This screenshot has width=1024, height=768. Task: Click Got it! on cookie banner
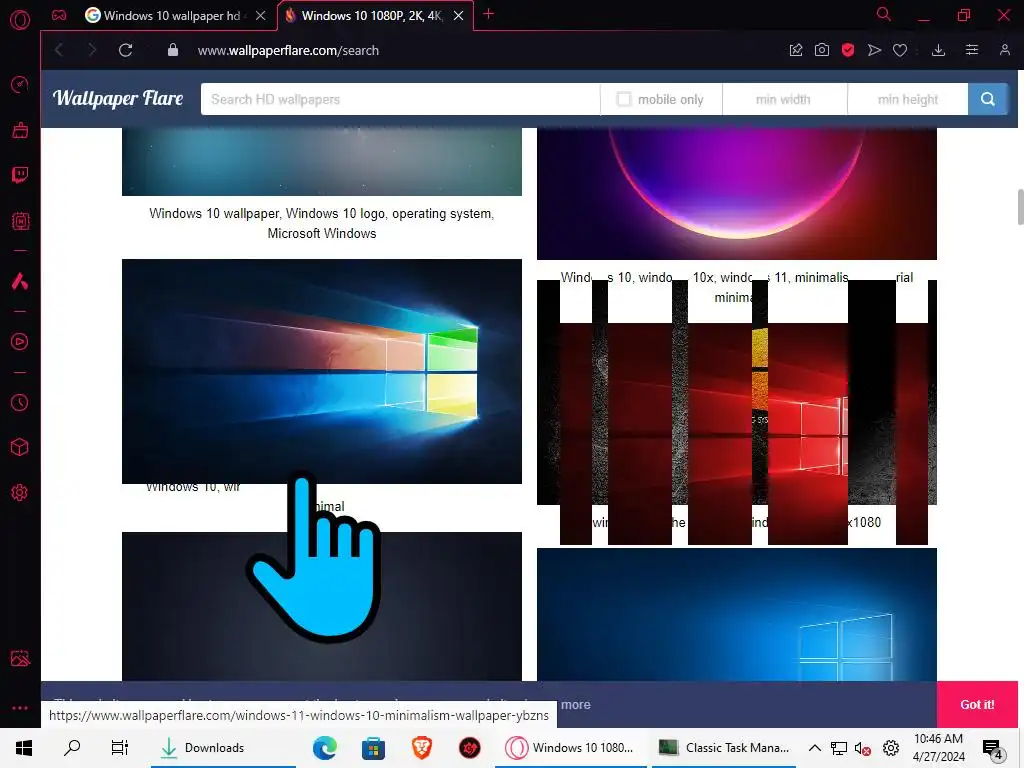click(x=977, y=705)
